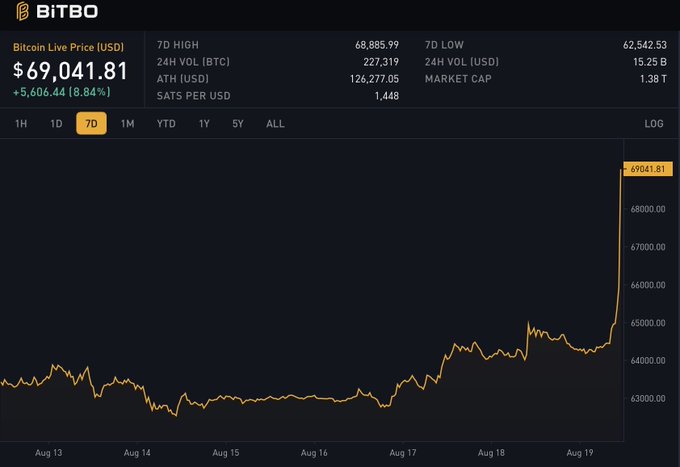The width and height of the screenshot is (680, 467).
Task: Click the 7D HIGH value 68,885.99
Action: pyautogui.click(x=377, y=45)
